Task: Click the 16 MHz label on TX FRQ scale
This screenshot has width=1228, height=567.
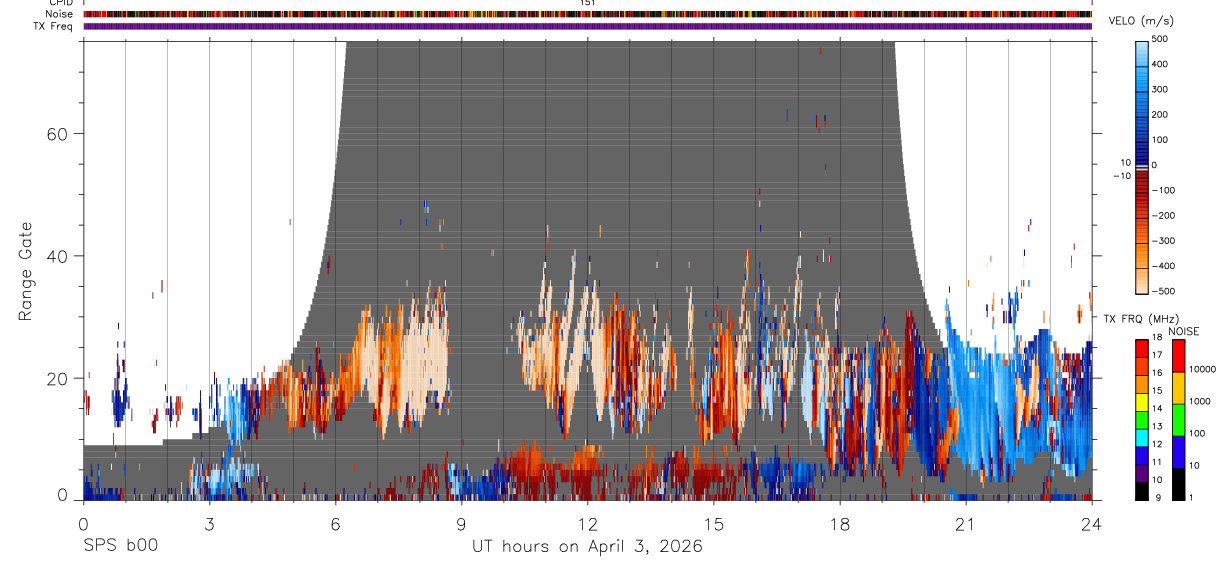Action: click(x=1158, y=372)
